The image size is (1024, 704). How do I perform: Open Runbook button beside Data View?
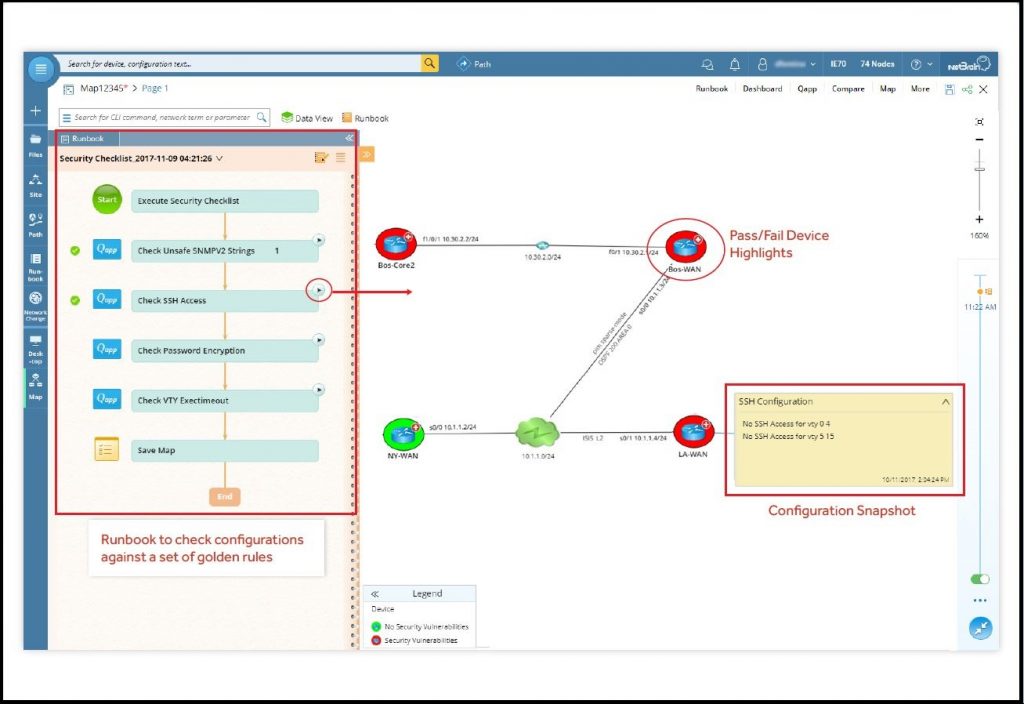(x=365, y=118)
